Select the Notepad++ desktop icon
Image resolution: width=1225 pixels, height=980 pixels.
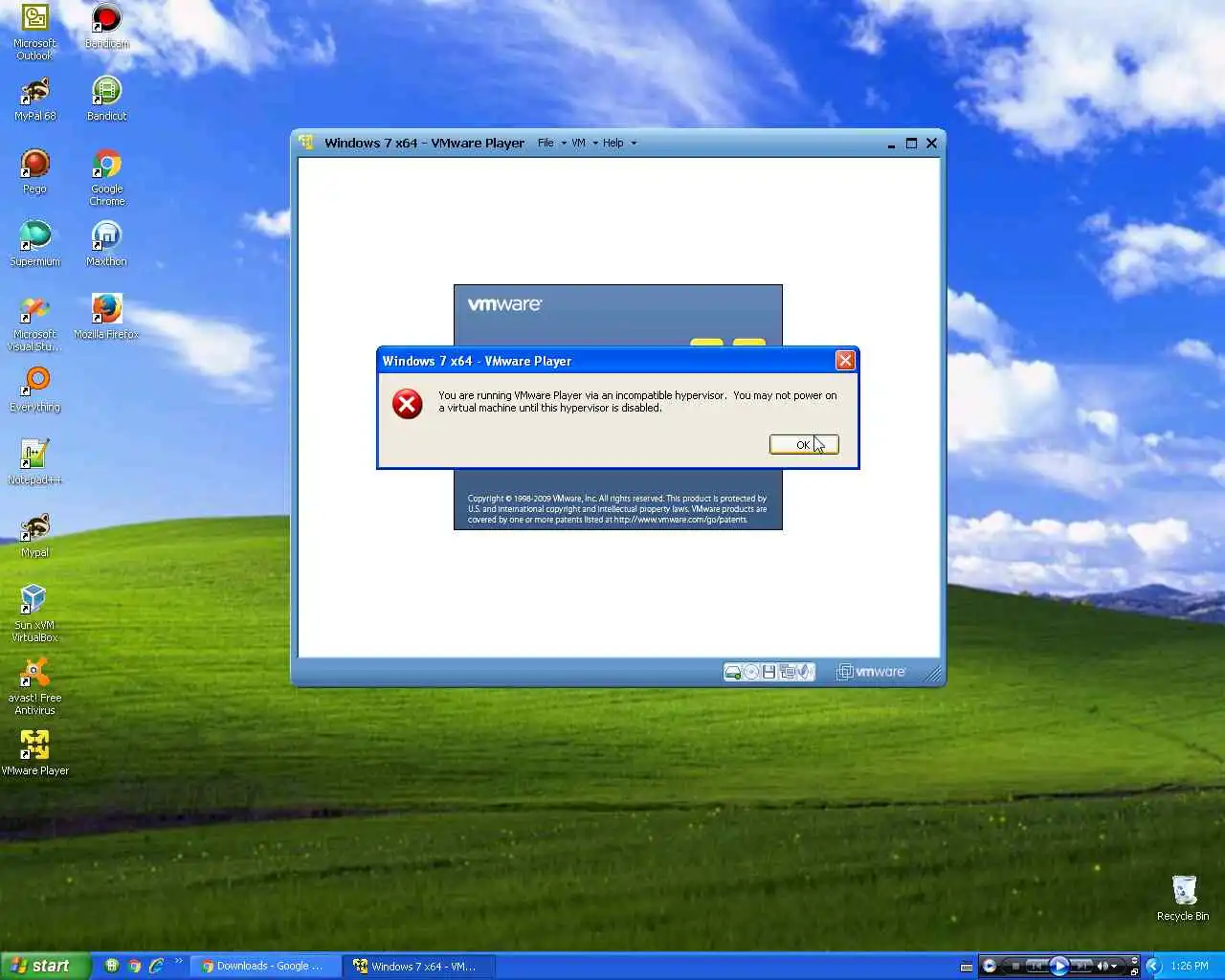(x=35, y=462)
